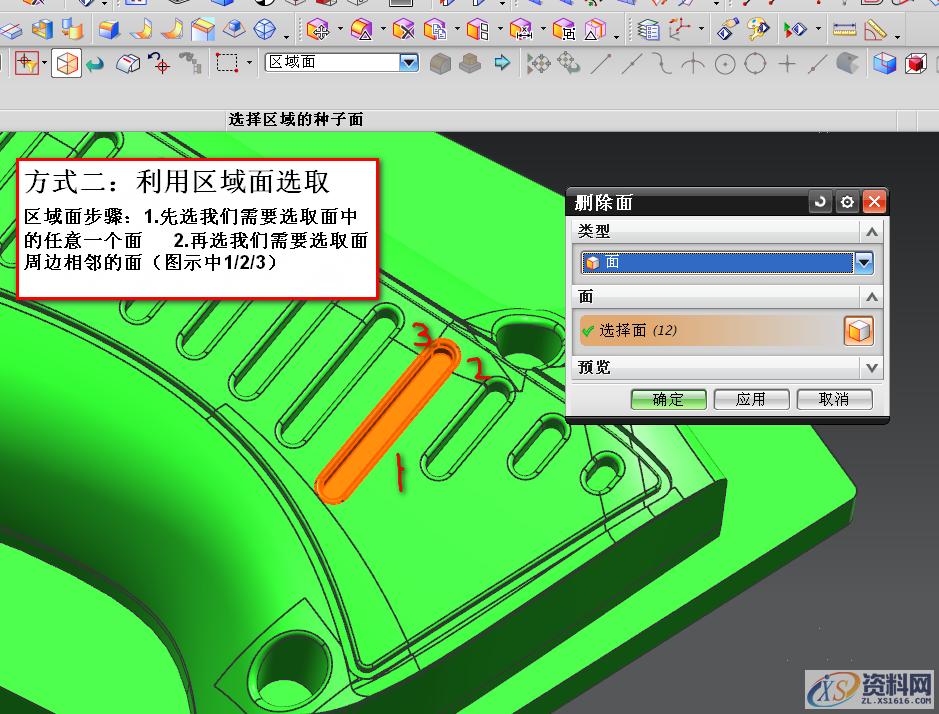This screenshot has width=939, height=714.
Task: Click the reset icon in 删除面 dialog
Action: pyautogui.click(x=820, y=202)
